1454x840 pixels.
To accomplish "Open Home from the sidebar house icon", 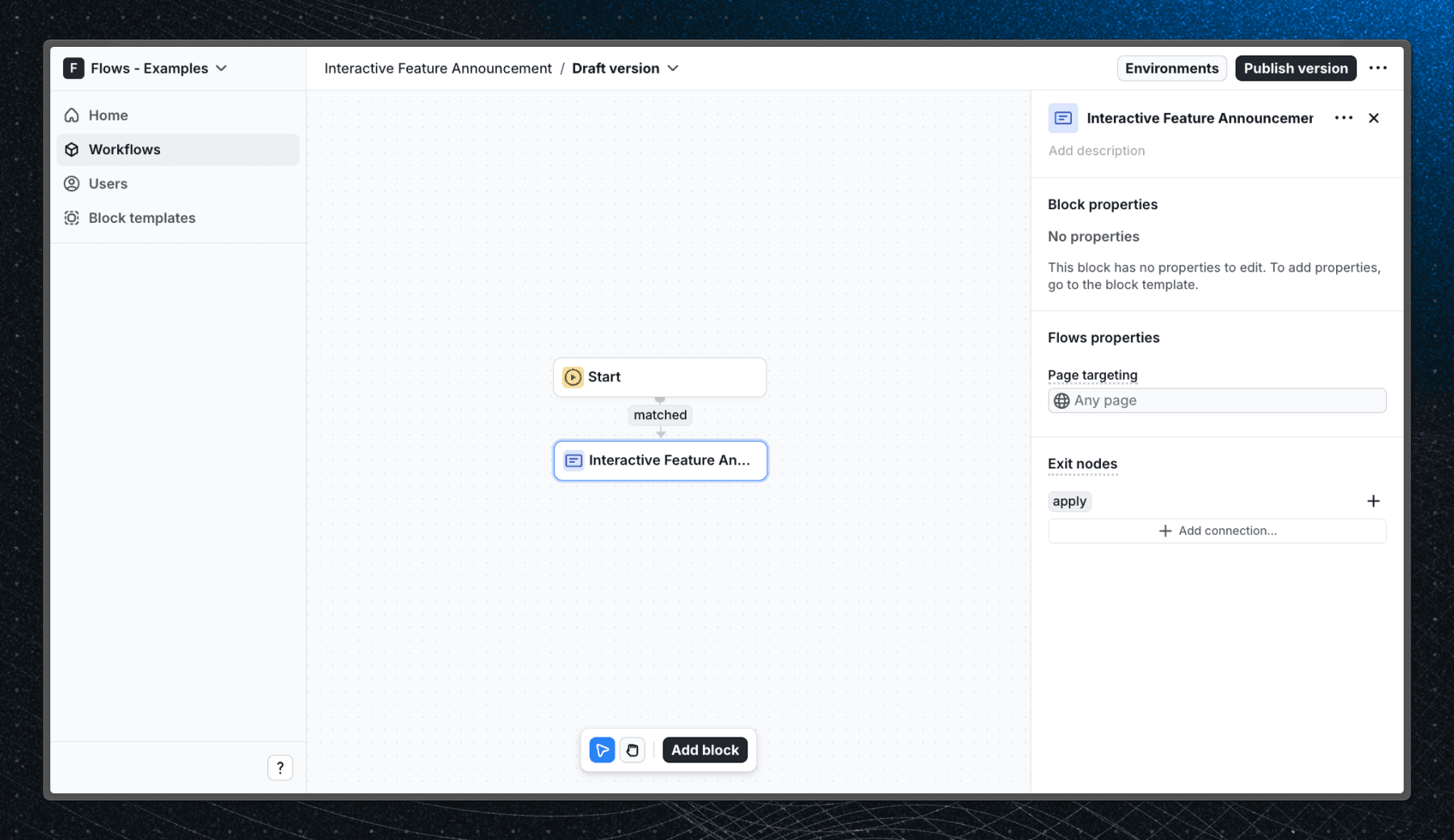I will click(x=71, y=115).
